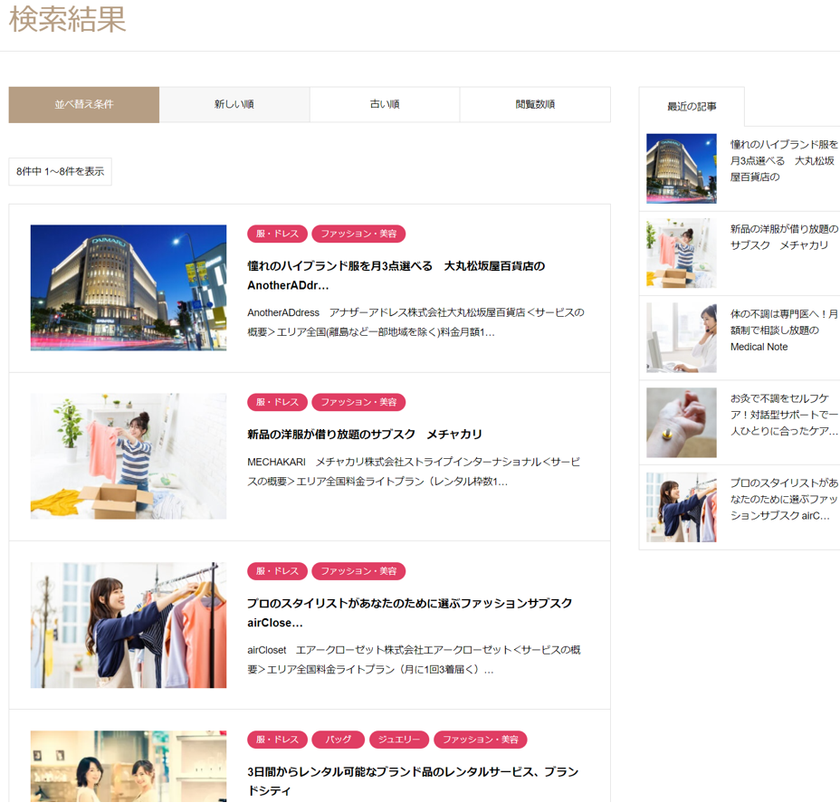Open the Daimaru building thumbnail in results
The image size is (840, 803).
[x=128, y=288]
